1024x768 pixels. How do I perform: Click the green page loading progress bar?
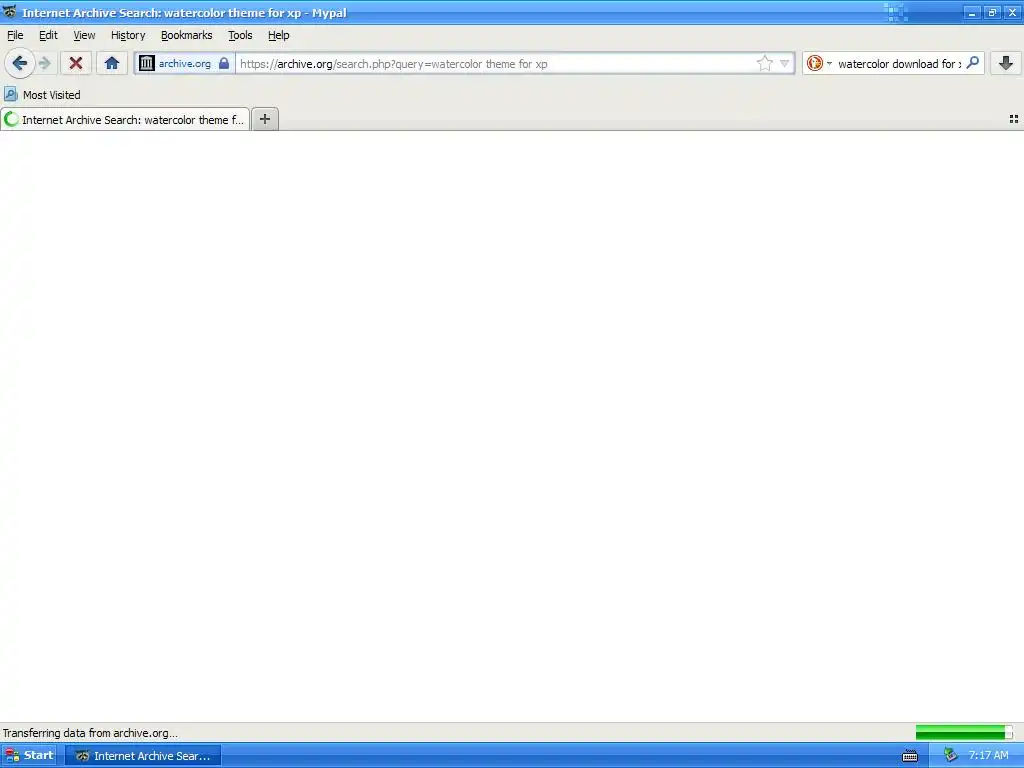point(964,733)
